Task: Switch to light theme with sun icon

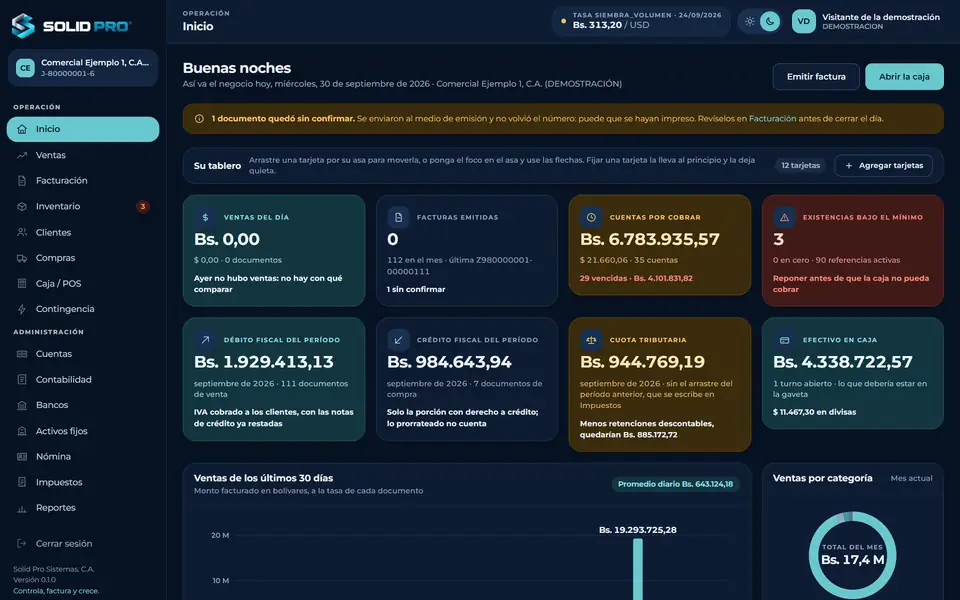Action: click(749, 21)
